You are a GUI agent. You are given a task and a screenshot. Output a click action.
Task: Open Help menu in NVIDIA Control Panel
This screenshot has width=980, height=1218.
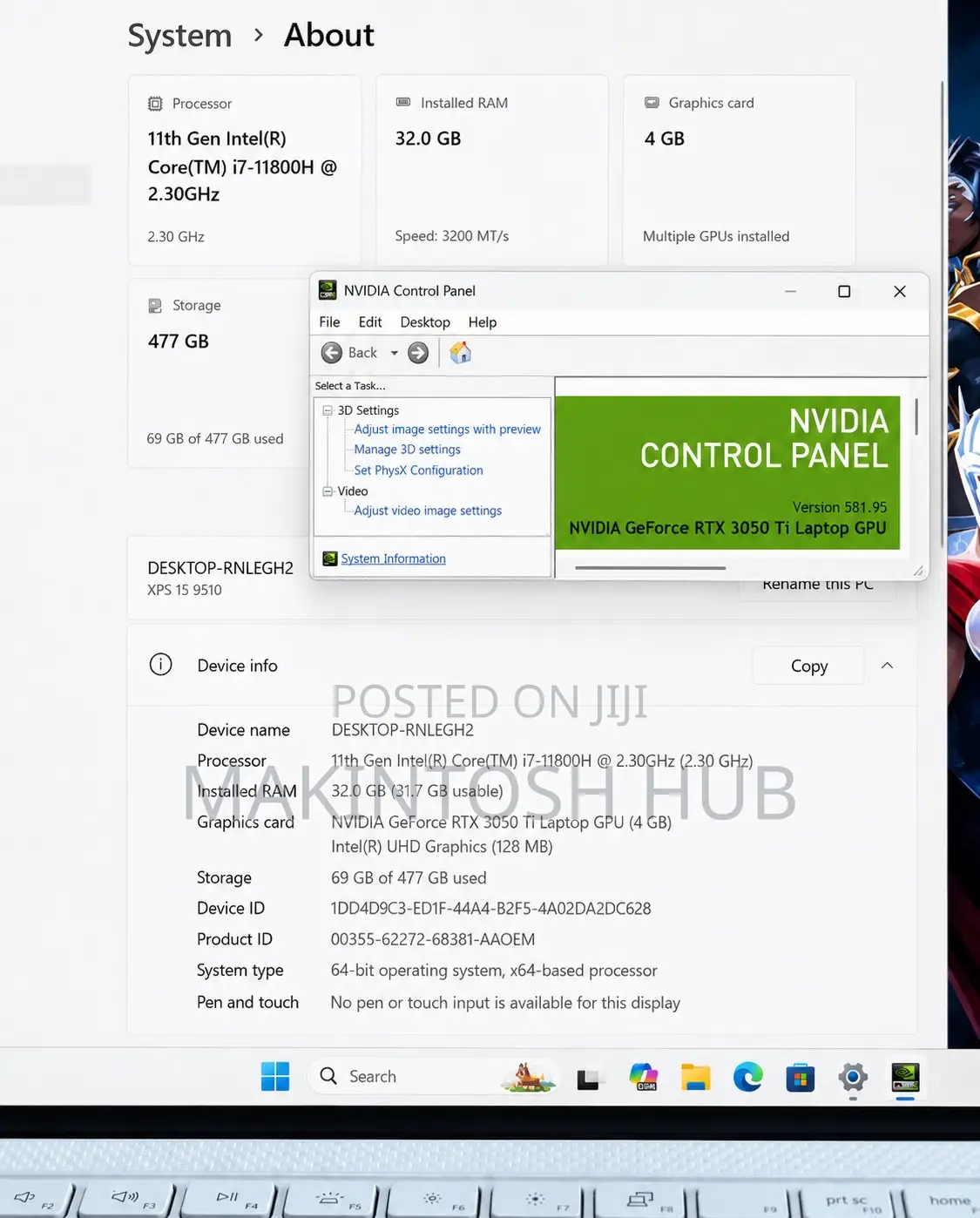coord(482,322)
